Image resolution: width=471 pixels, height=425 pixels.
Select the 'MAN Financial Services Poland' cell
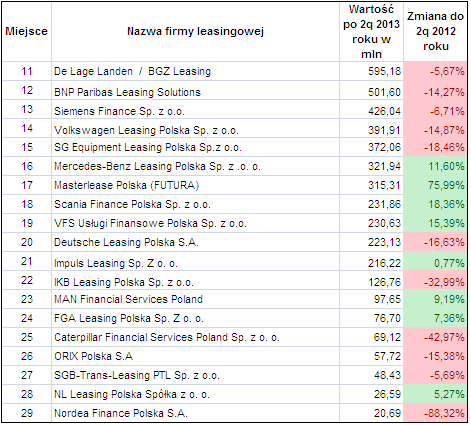pos(195,299)
